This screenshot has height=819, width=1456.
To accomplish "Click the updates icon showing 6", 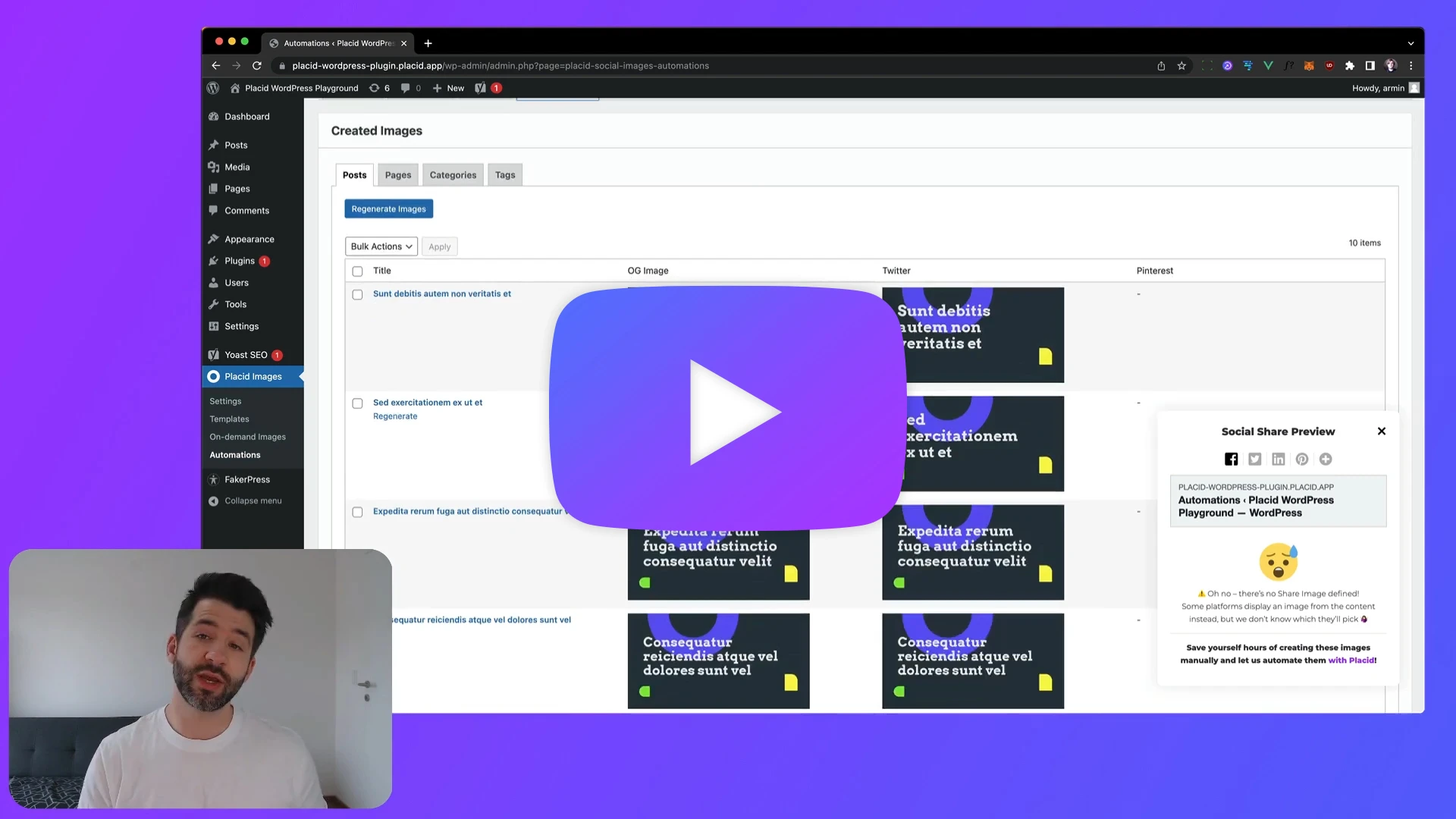I will pyautogui.click(x=379, y=88).
